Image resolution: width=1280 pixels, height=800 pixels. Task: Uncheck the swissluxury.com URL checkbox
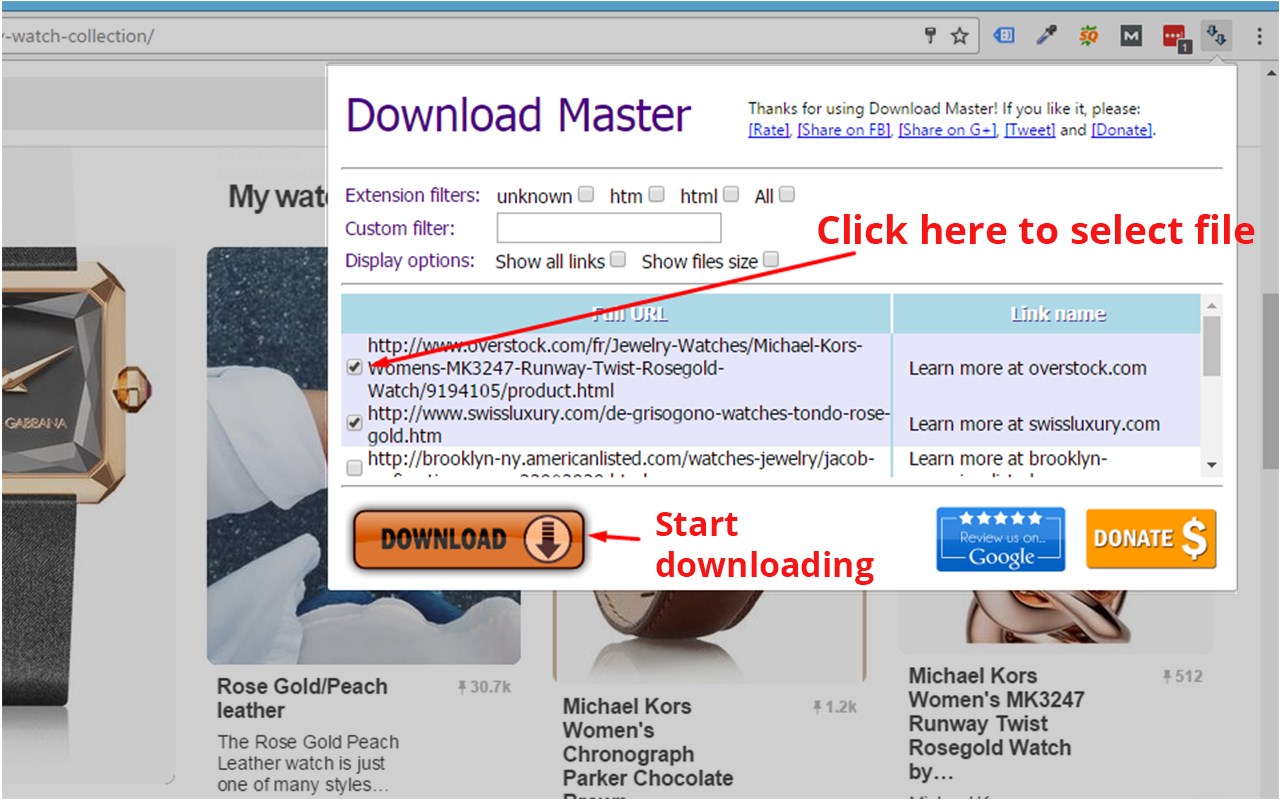pos(354,423)
